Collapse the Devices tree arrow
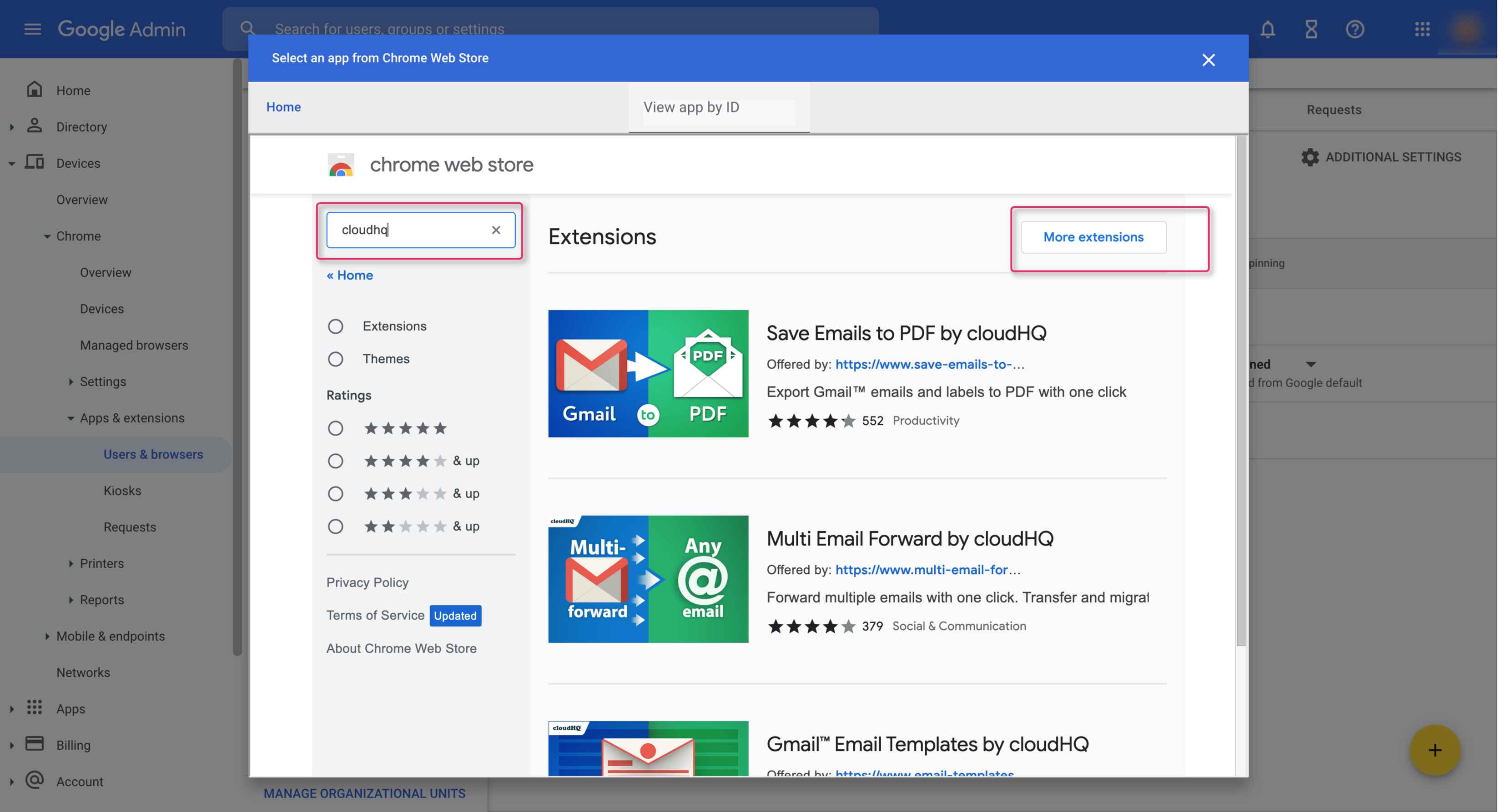Screen dimensions: 1511x812 tap(12, 164)
